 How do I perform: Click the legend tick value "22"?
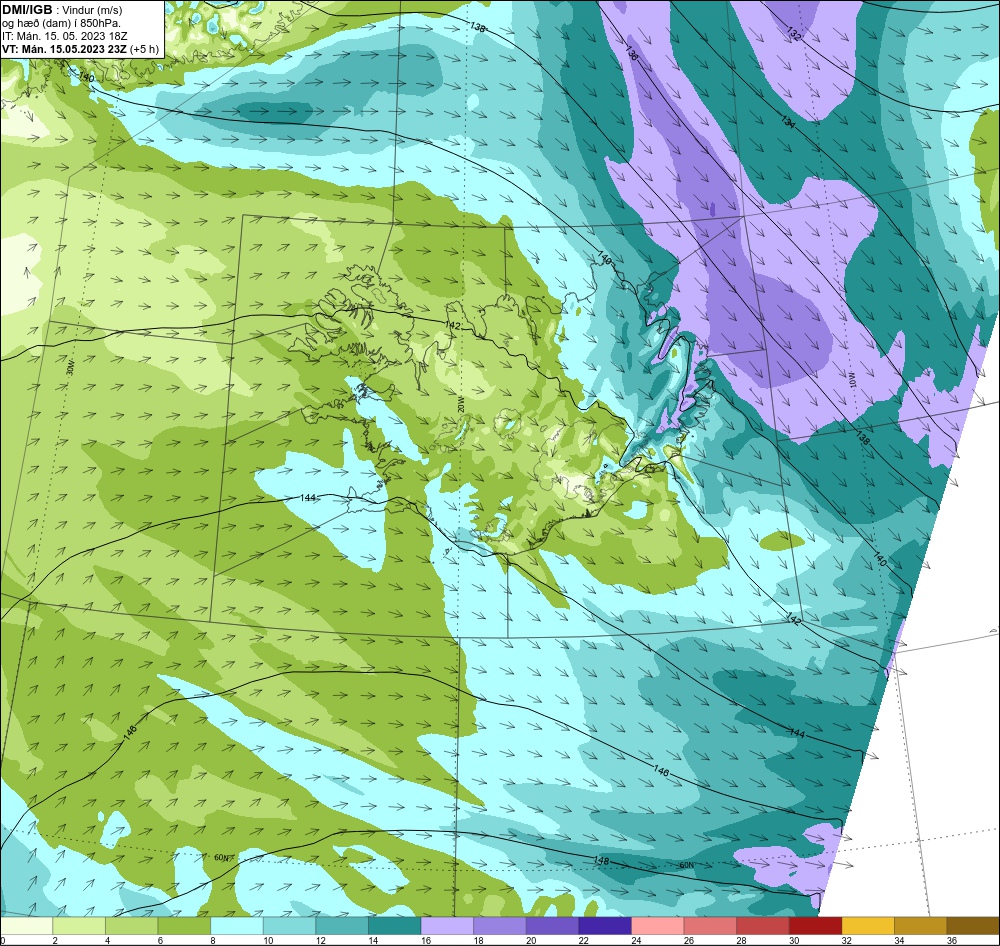click(x=584, y=940)
